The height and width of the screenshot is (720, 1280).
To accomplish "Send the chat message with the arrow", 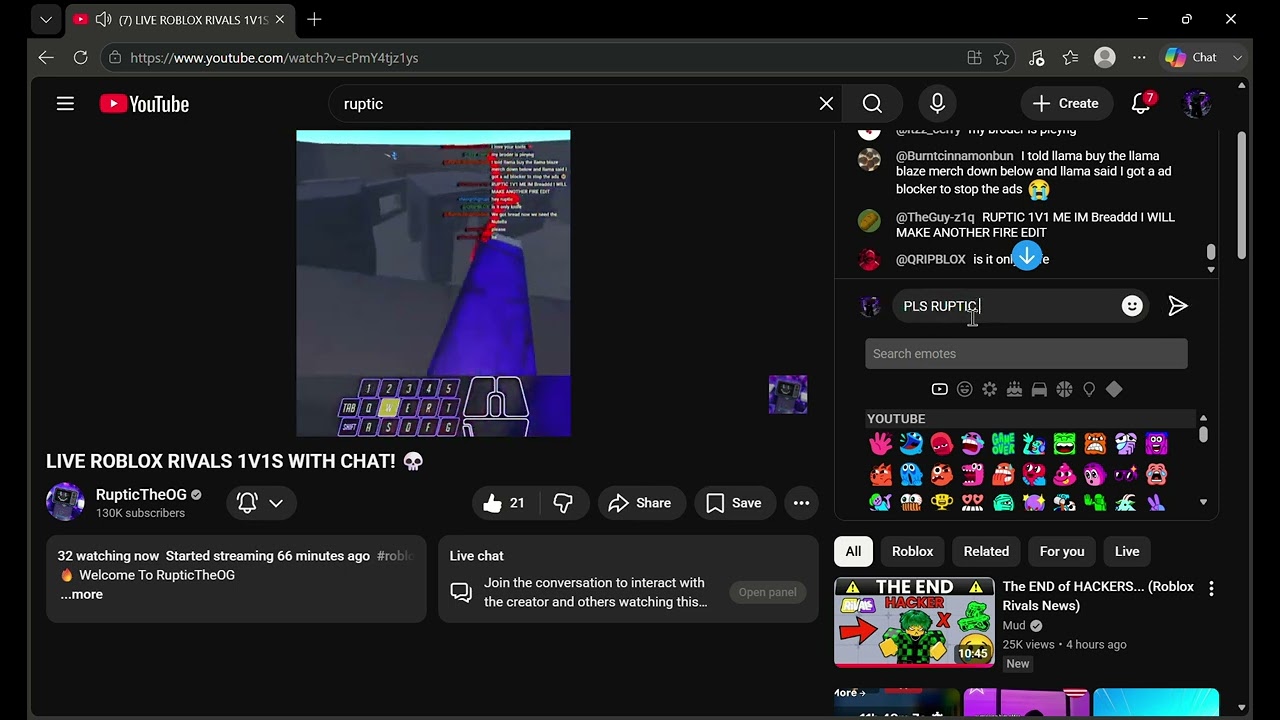I will click(1178, 306).
